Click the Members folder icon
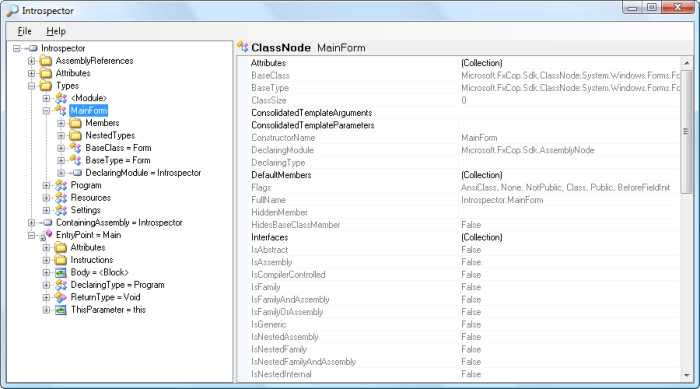This screenshot has width=700, height=389. point(75,123)
